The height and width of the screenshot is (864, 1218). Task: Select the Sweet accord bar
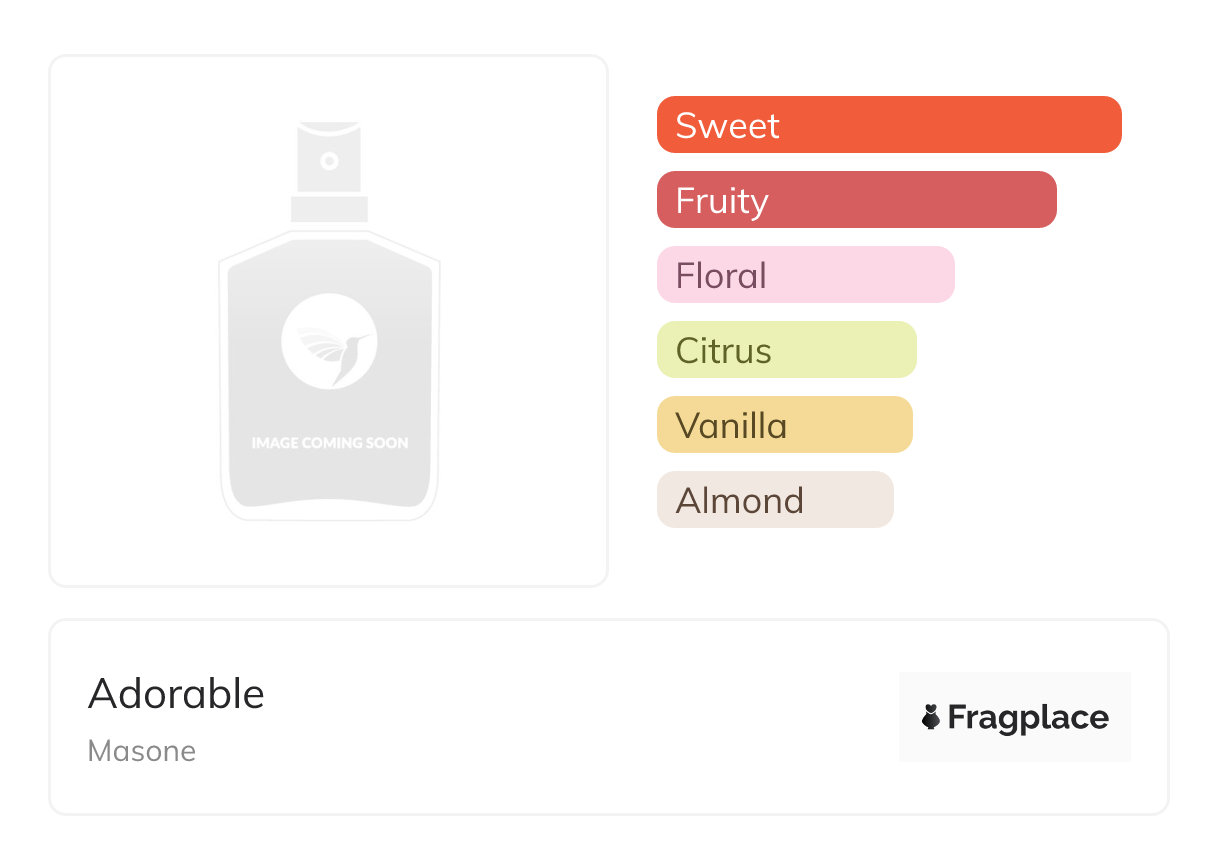coord(889,125)
